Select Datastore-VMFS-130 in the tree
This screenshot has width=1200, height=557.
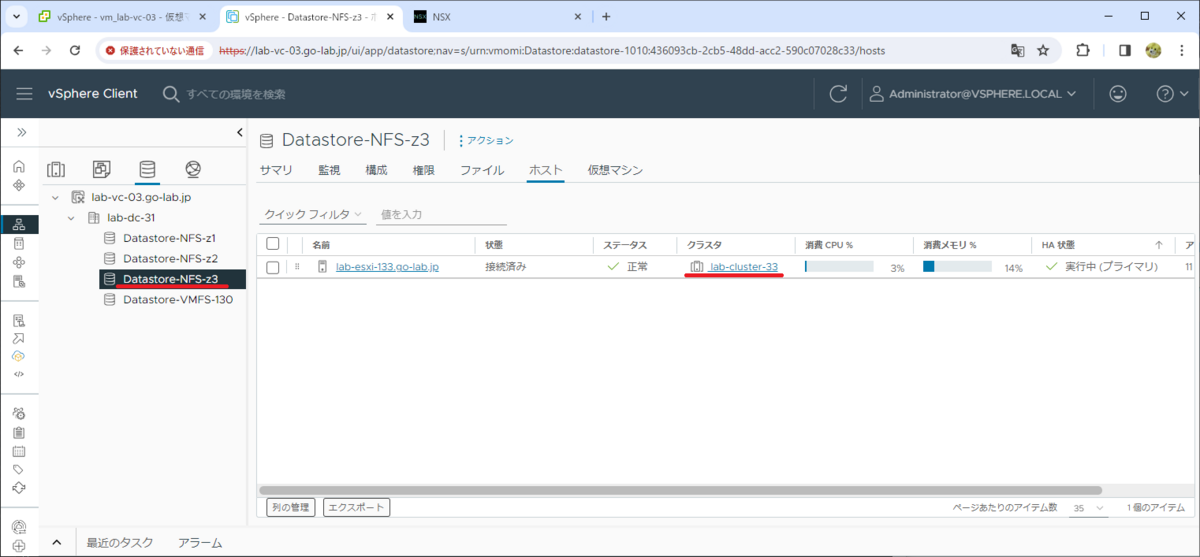click(177, 299)
